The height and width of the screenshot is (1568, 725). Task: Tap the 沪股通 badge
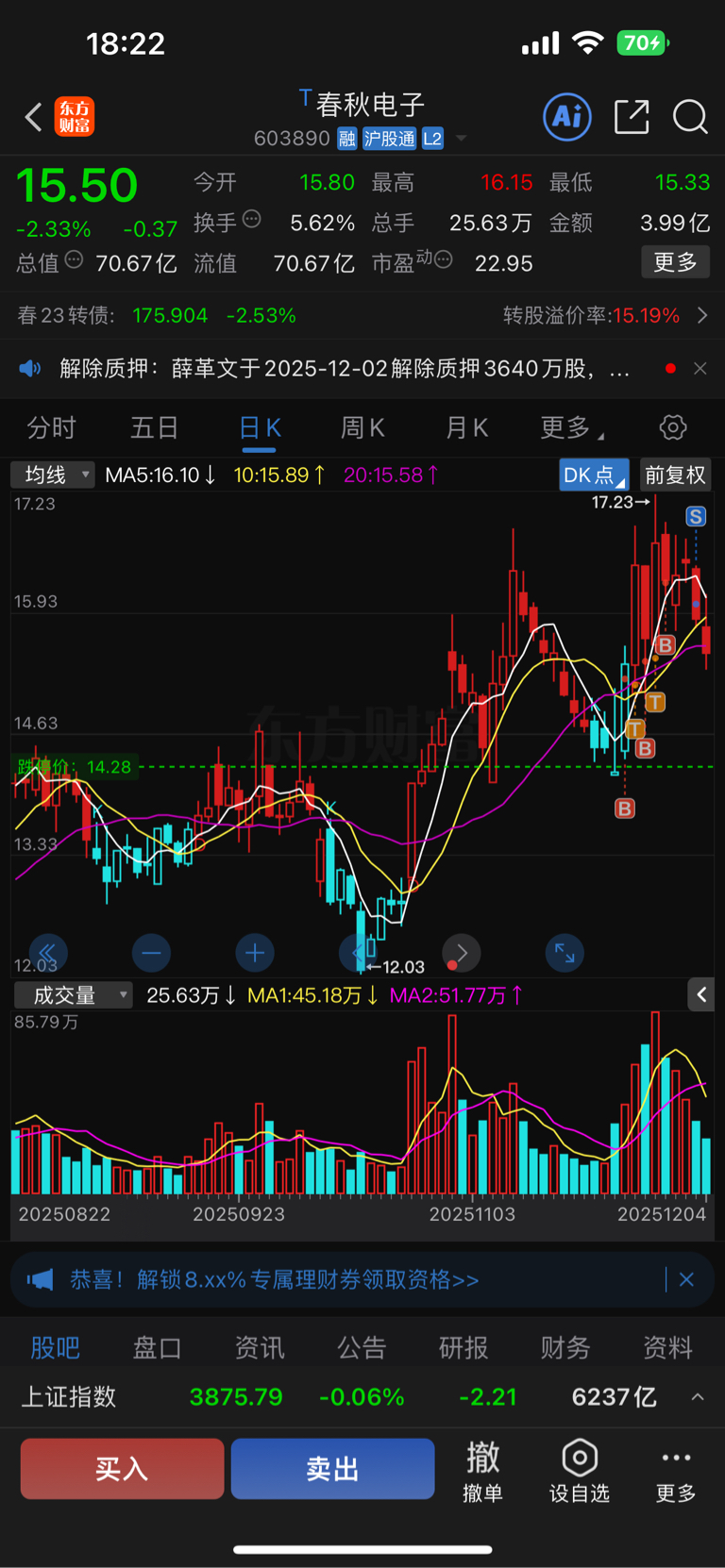(x=390, y=139)
